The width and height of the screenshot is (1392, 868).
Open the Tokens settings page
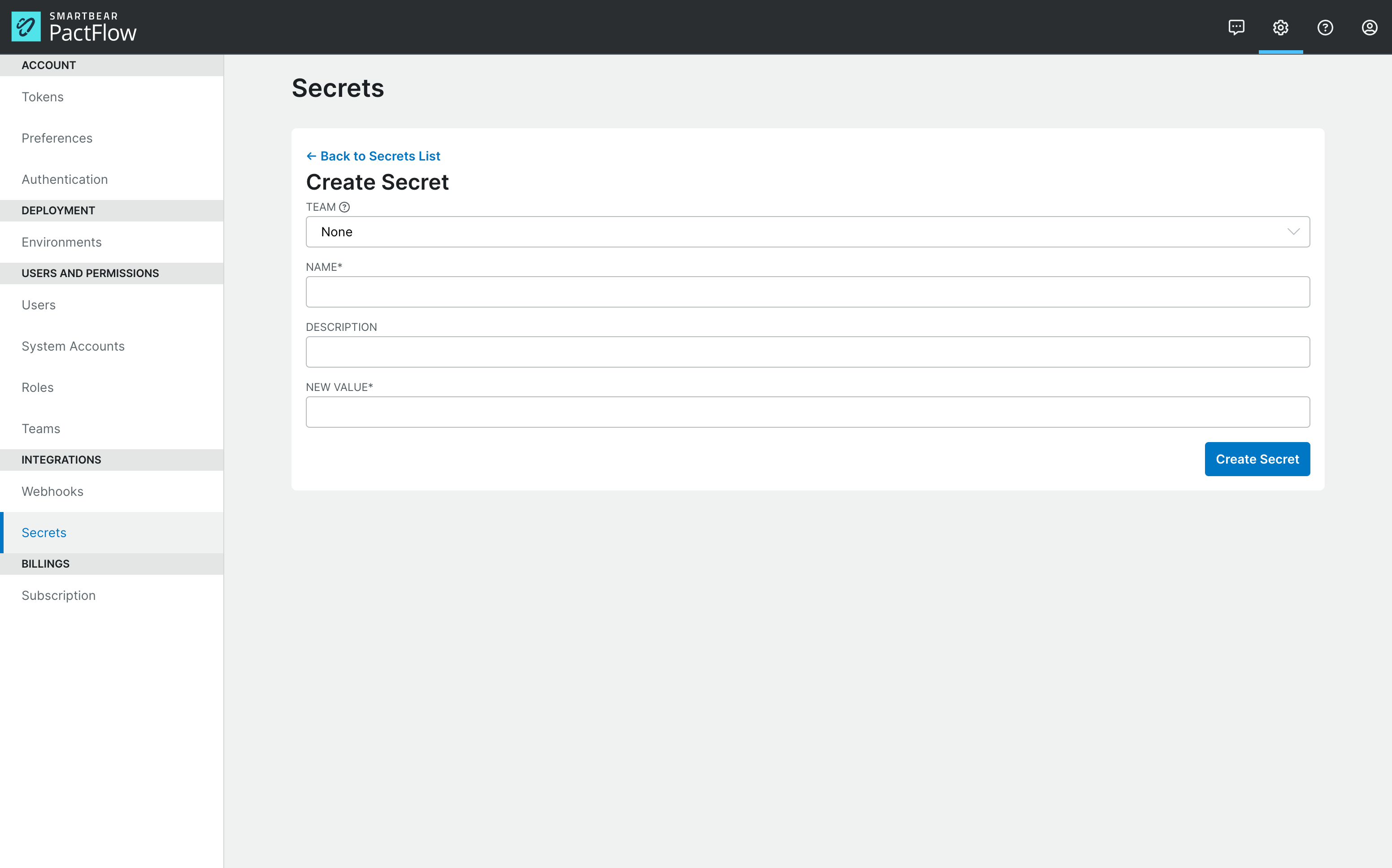tap(42, 97)
